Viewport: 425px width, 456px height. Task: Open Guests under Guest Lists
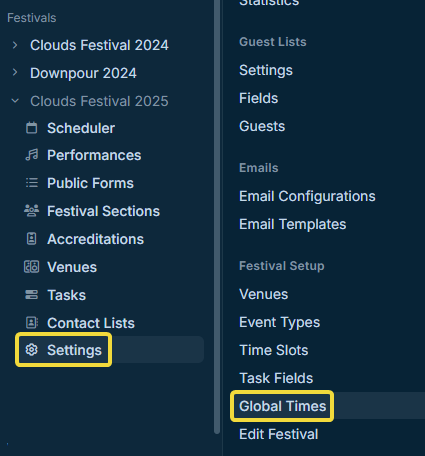point(262,126)
